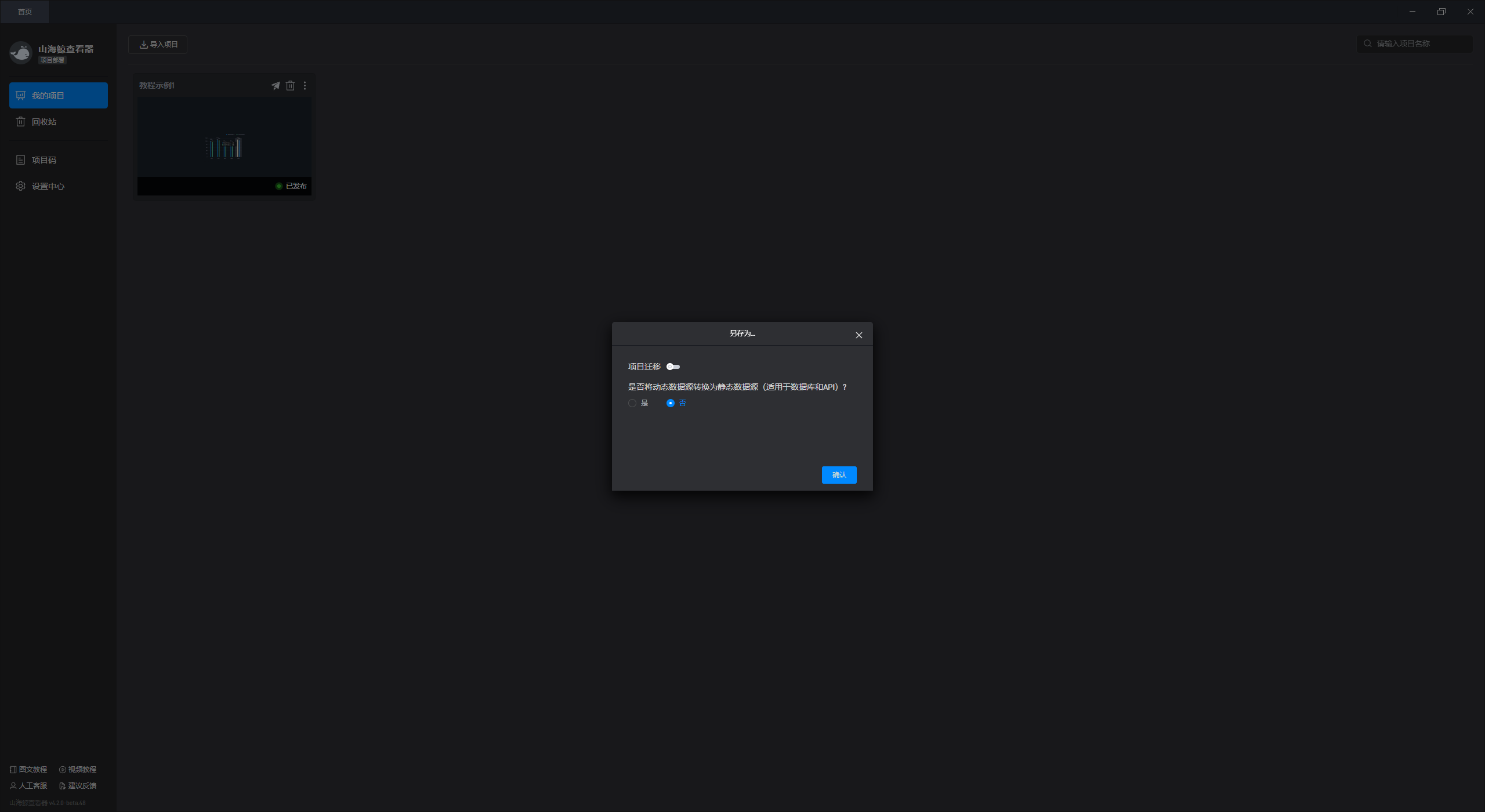Screen dimensions: 1485x812
Task: Open 回收站 in the sidebar
Action: pos(44,122)
